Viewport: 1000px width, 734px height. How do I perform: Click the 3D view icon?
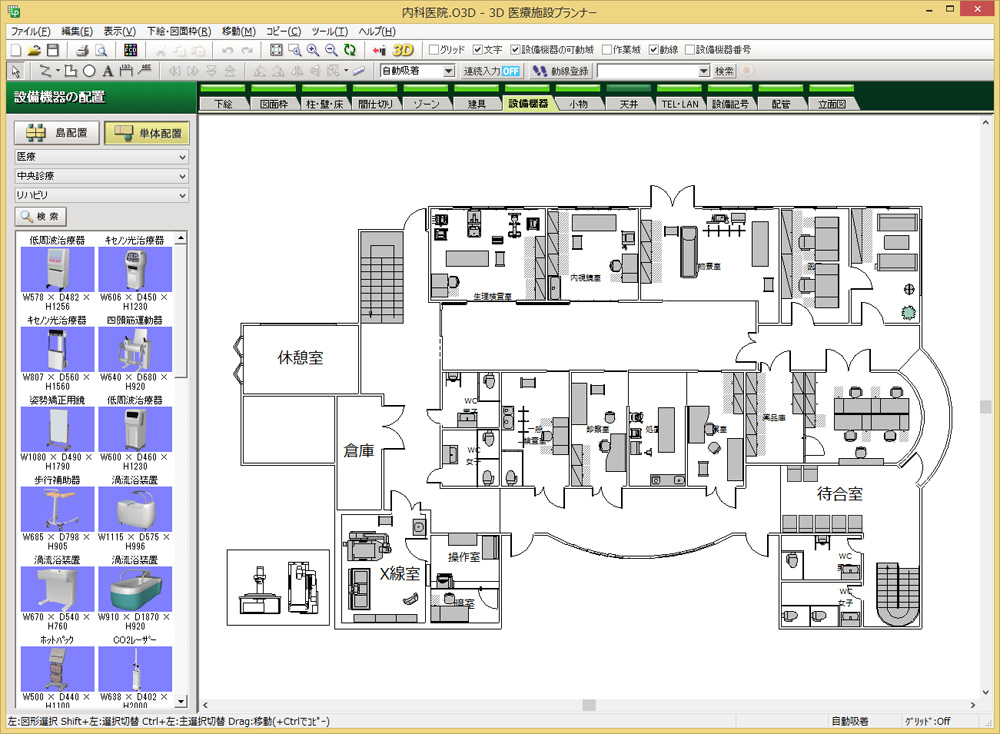(403, 49)
